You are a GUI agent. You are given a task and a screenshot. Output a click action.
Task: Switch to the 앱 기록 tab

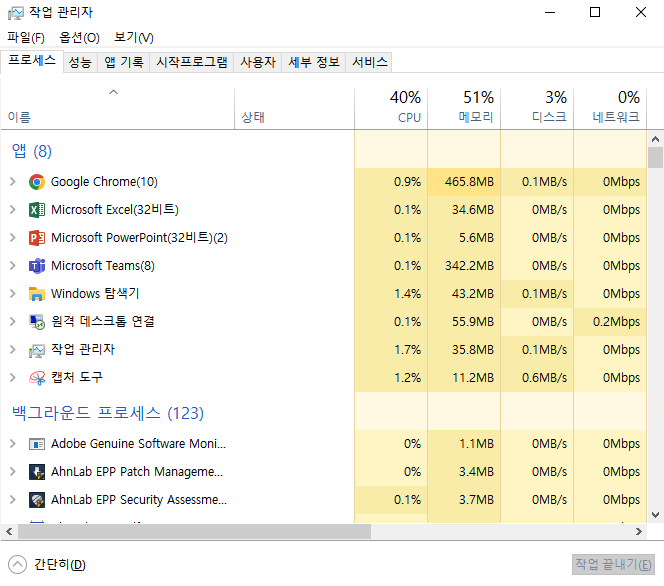(124, 63)
